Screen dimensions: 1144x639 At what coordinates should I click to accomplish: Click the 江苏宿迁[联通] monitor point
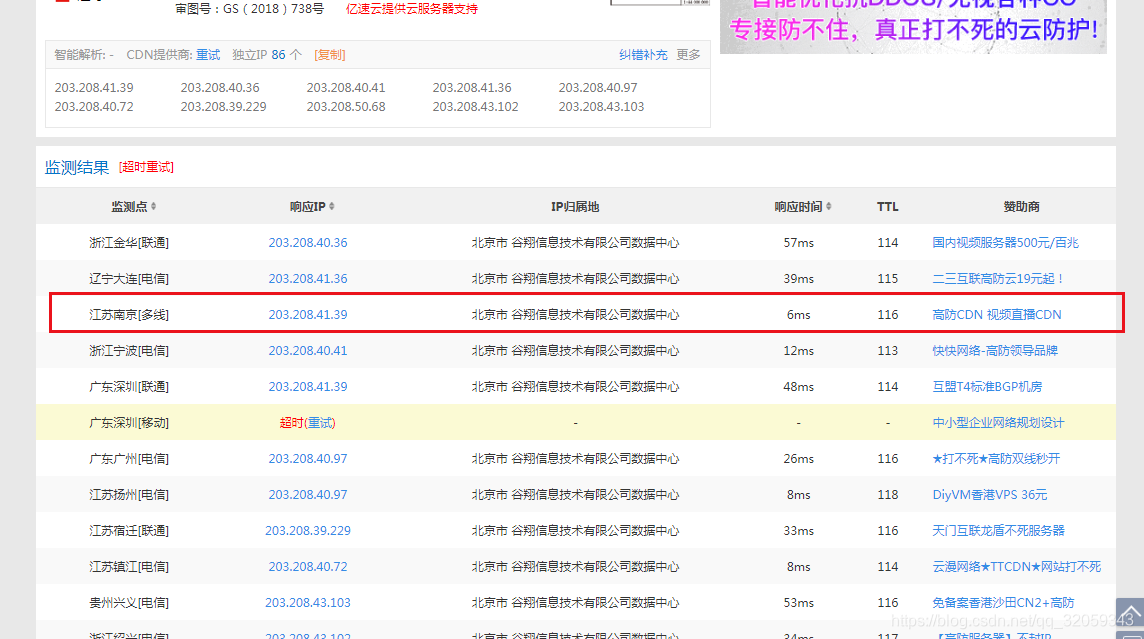129,530
